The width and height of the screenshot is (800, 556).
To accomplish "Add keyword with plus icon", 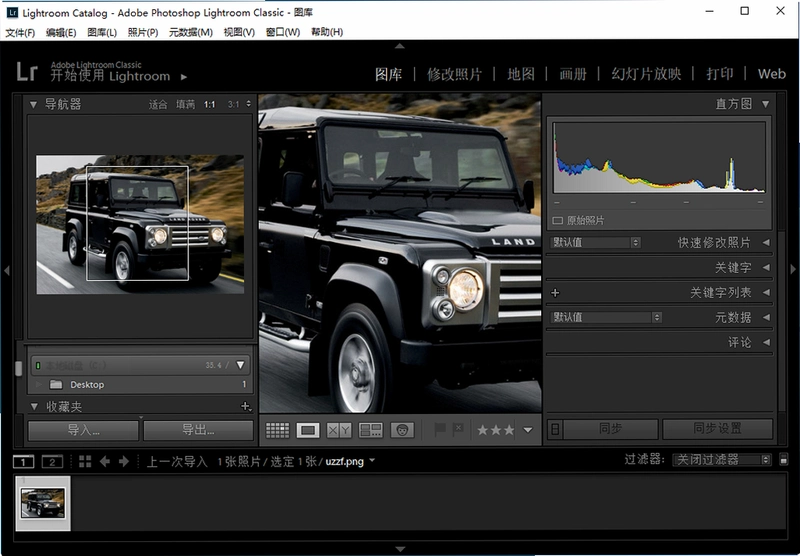I will (x=555, y=292).
